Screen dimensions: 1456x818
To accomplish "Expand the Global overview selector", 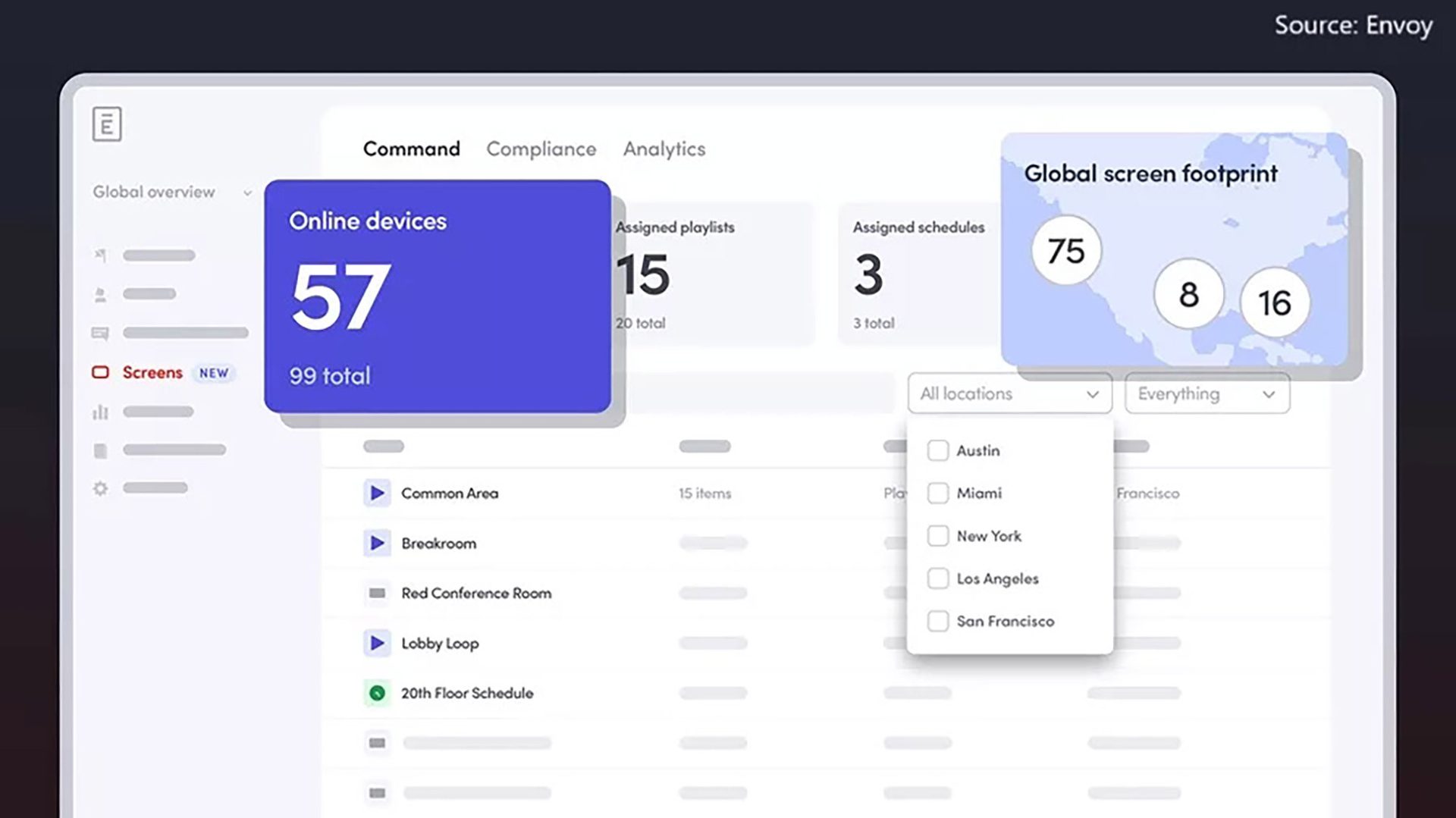I will 246,193.
